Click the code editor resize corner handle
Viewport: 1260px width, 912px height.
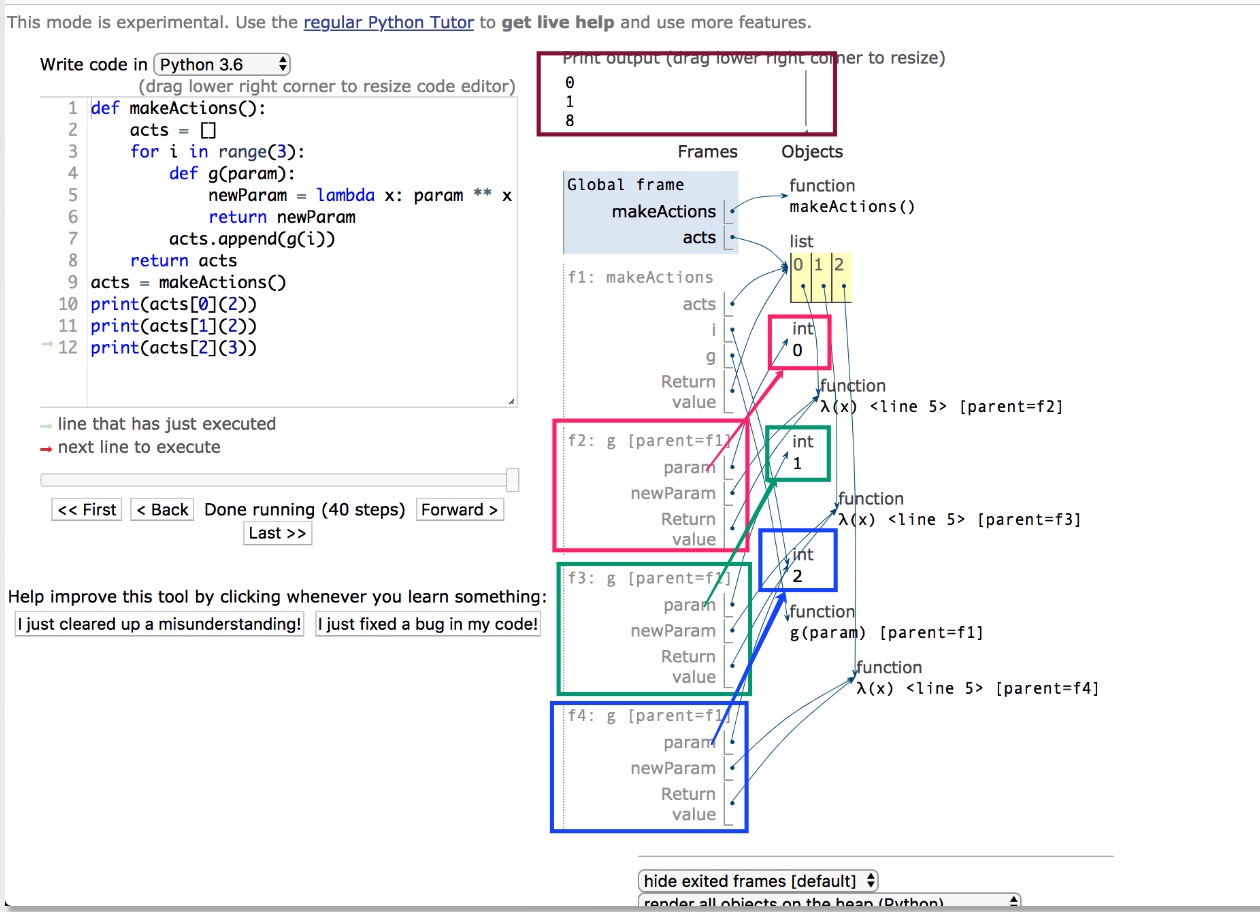pyautogui.click(x=512, y=401)
